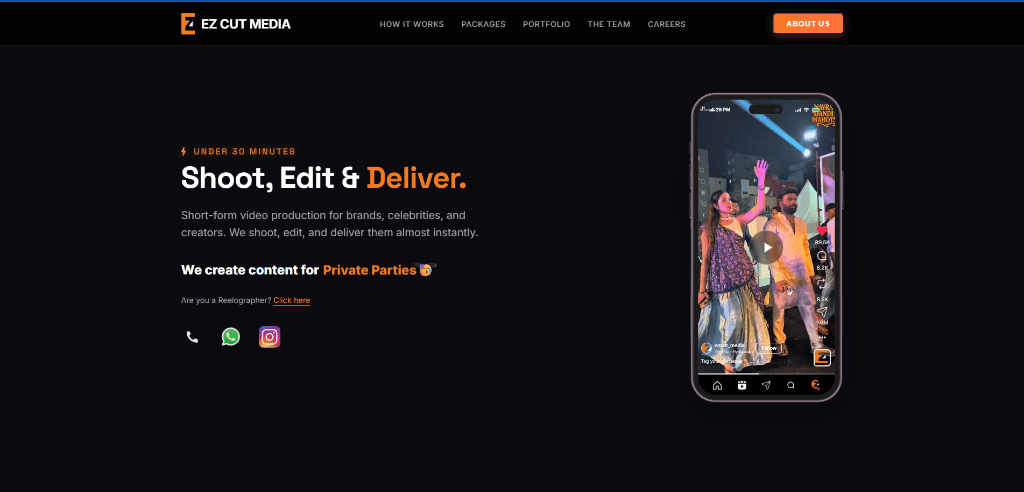1024x492 pixels.
Task: Go to the Packages section
Action: pos(483,24)
